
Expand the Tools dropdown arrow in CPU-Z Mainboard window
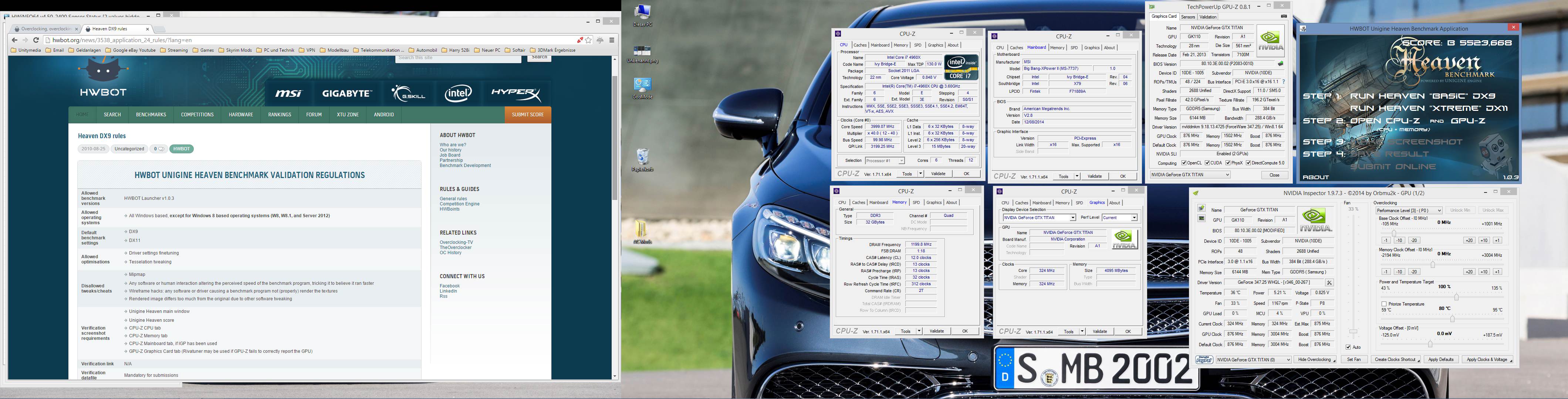click(x=1077, y=176)
